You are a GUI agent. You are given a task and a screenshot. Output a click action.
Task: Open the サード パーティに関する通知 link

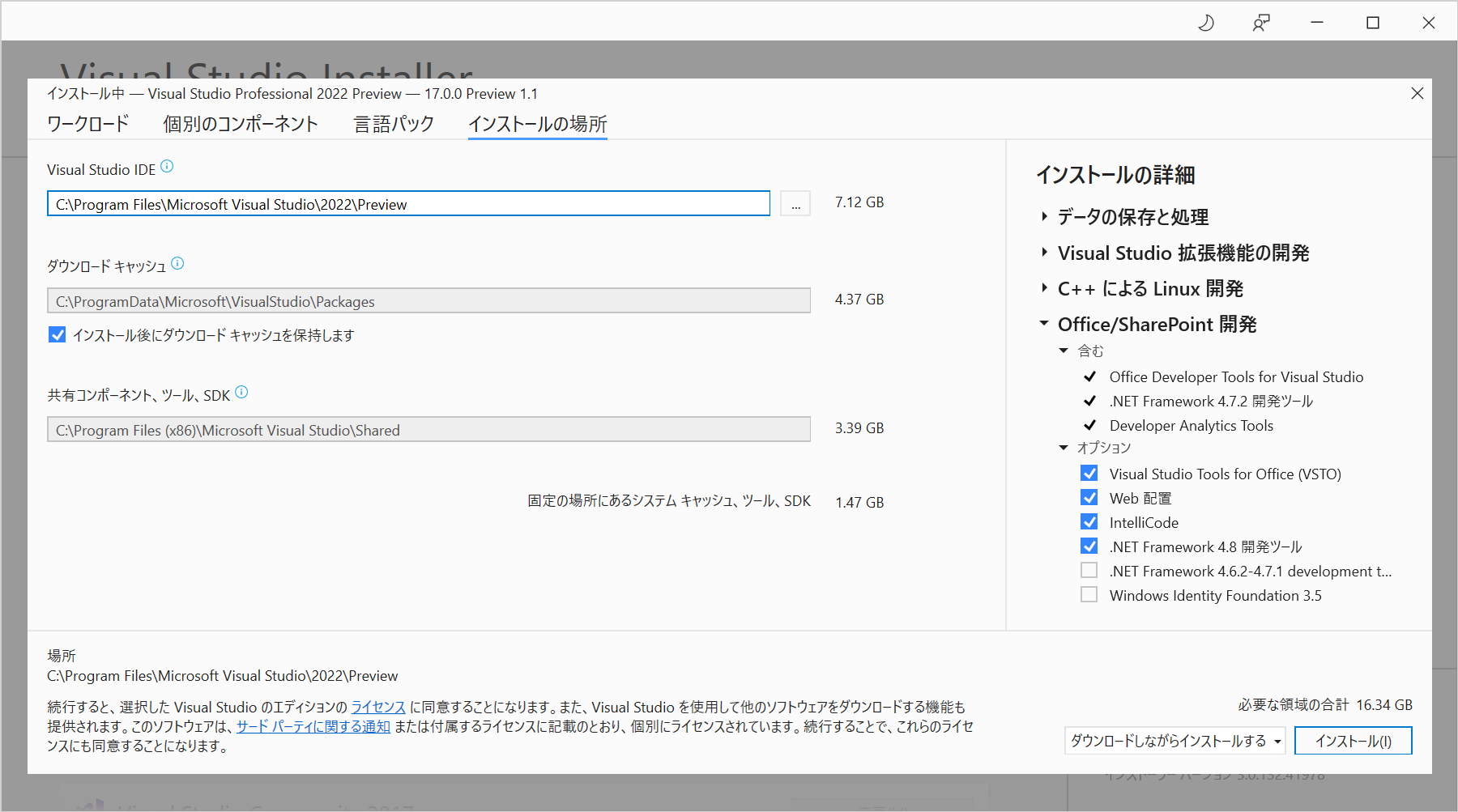click(313, 727)
